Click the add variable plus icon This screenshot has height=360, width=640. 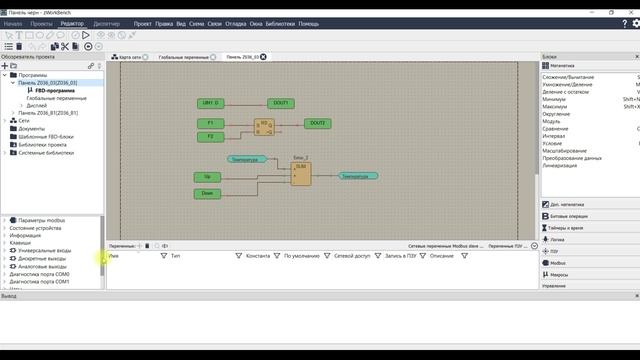(x=140, y=246)
